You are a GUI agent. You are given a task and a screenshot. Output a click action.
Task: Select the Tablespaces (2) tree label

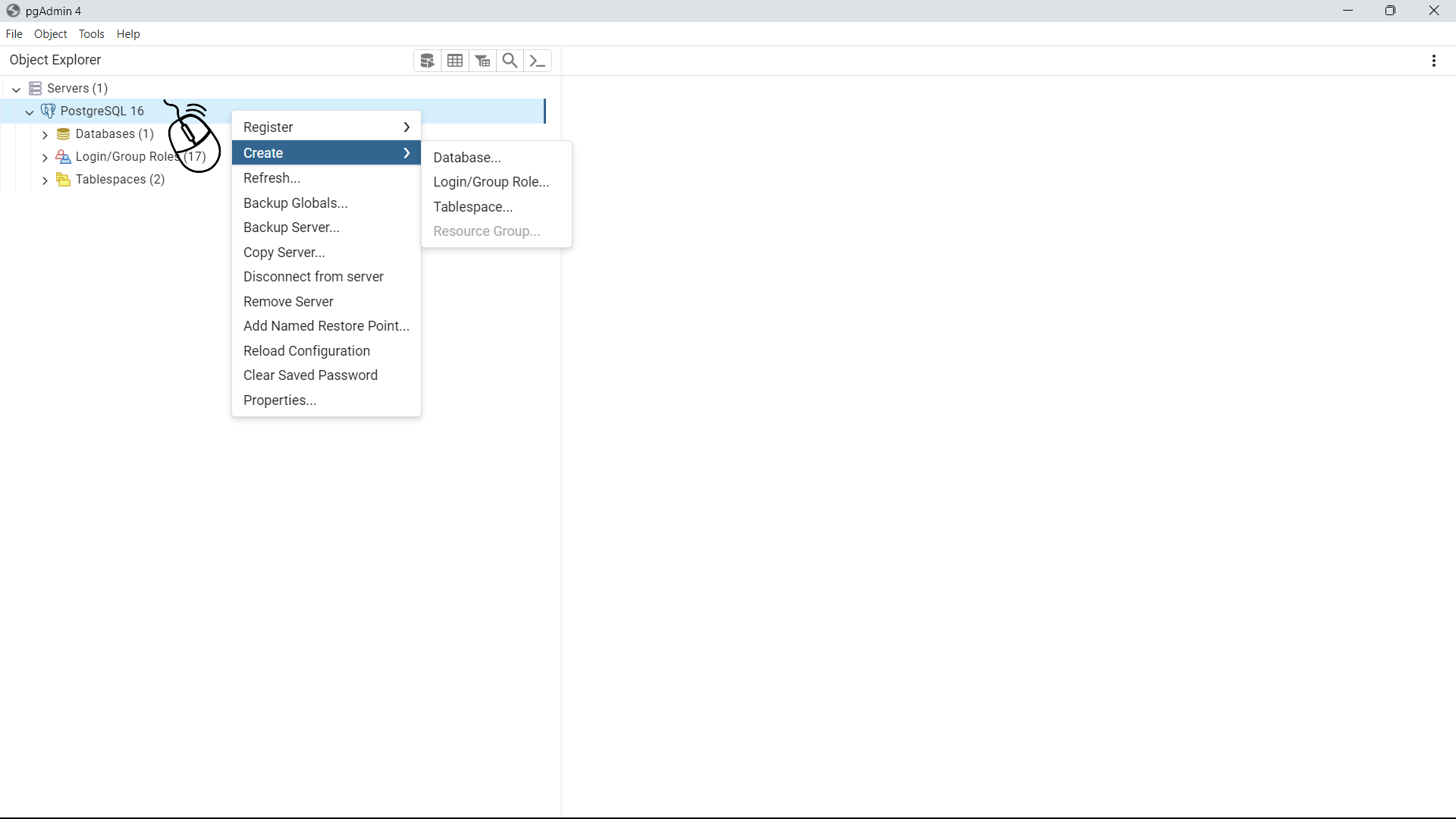click(121, 180)
